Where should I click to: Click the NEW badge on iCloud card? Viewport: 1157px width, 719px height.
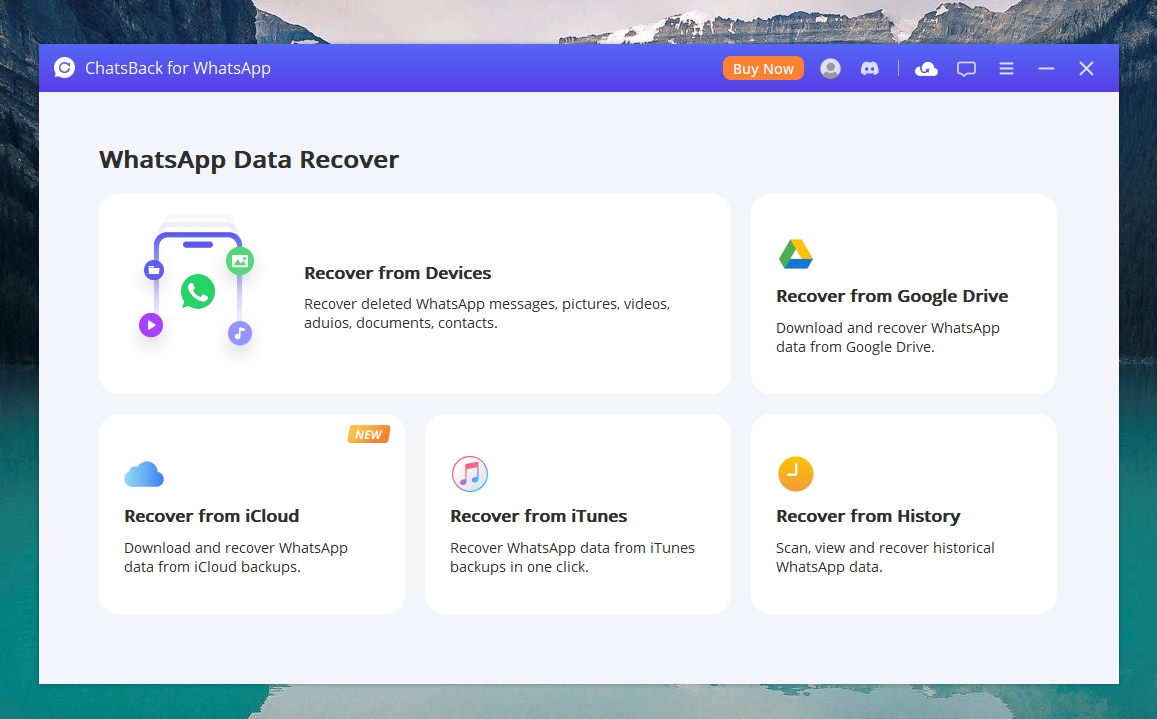pyautogui.click(x=368, y=435)
